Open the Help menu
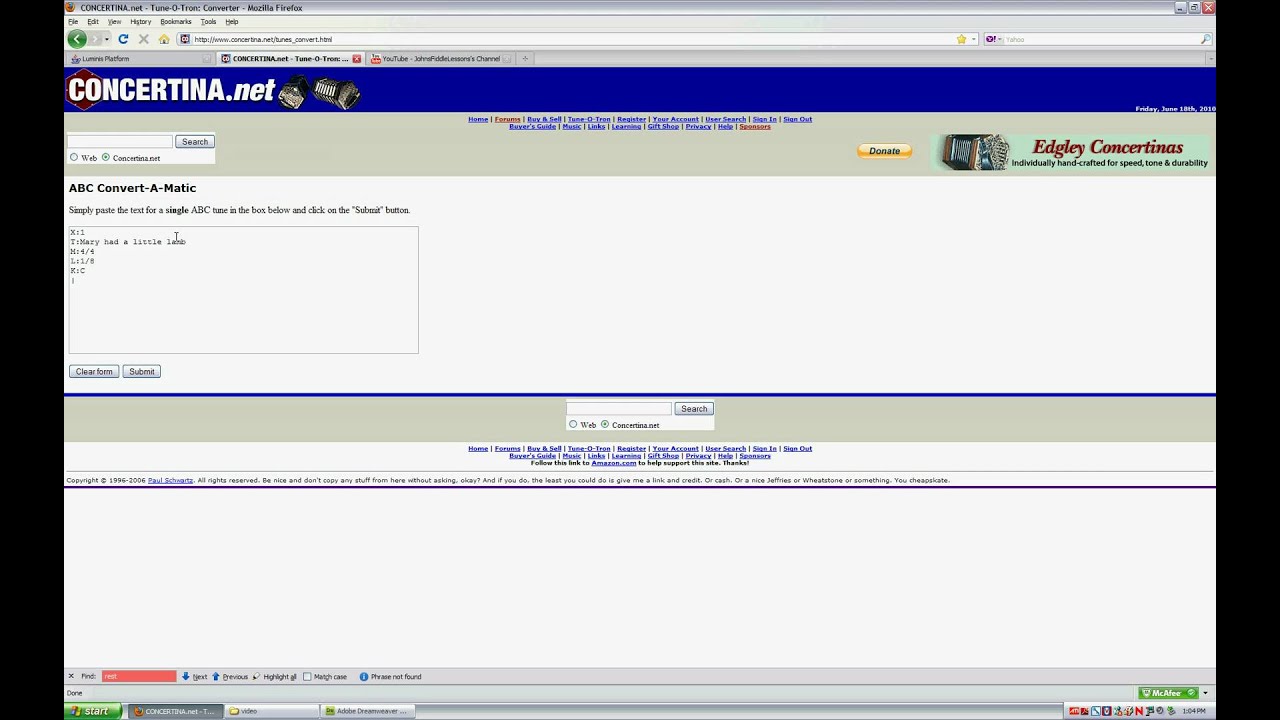 [232, 21]
